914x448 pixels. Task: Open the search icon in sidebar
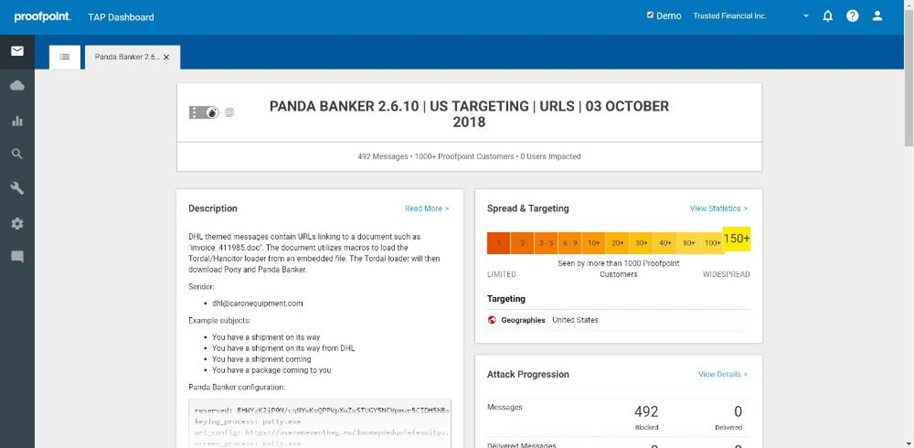(x=17, y=154)
